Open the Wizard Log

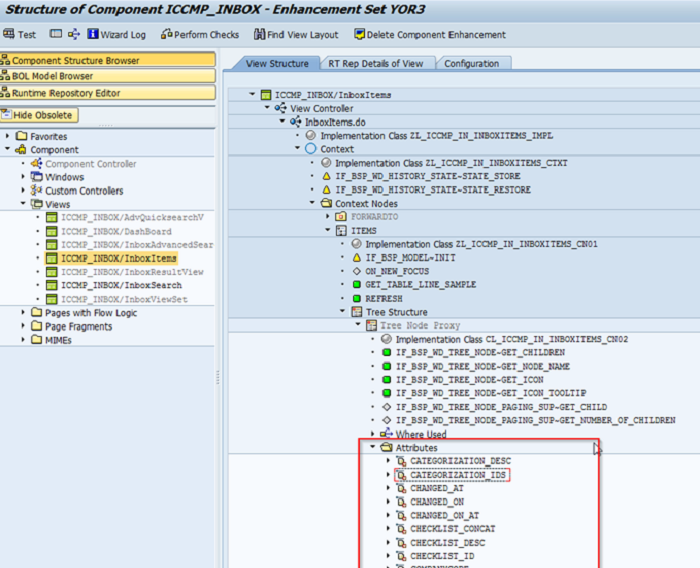click(117, 34)
